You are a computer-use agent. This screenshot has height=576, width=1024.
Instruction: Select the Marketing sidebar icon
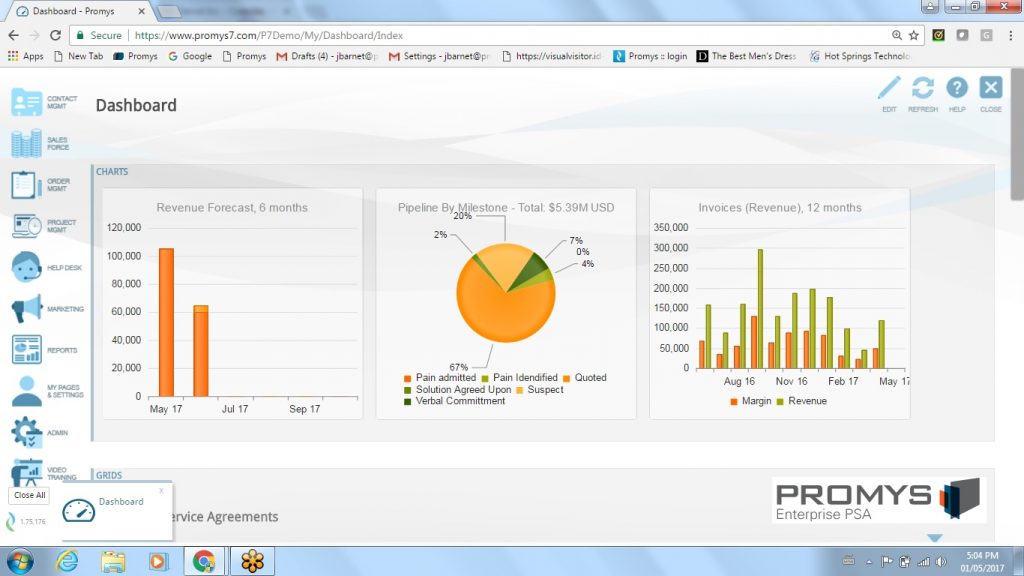pos(27,307)
